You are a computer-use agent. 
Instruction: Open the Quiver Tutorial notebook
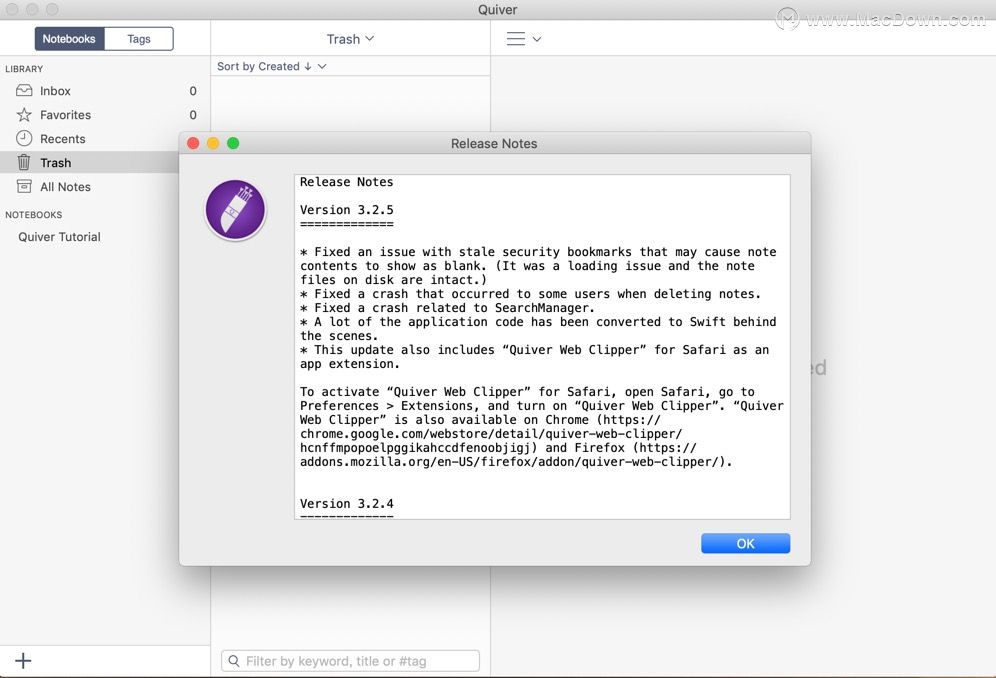click(x=59, y=237)
